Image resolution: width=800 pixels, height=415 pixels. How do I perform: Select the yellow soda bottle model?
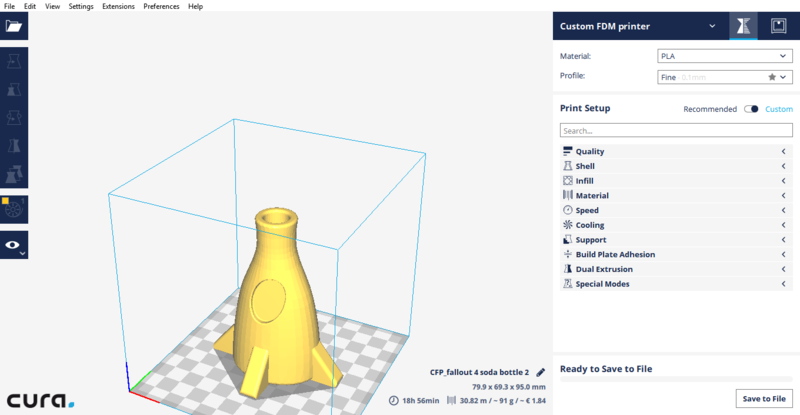click(x=276, y=306)
